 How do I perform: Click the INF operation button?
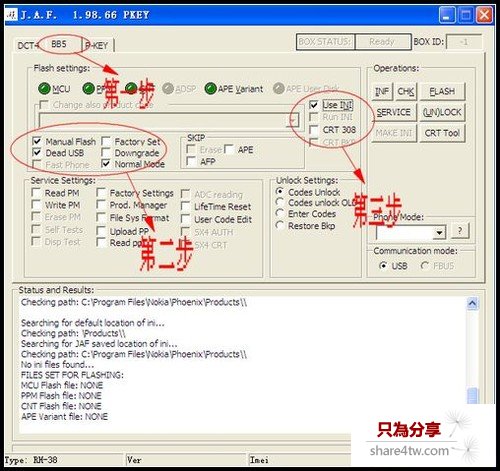point(382,91)
